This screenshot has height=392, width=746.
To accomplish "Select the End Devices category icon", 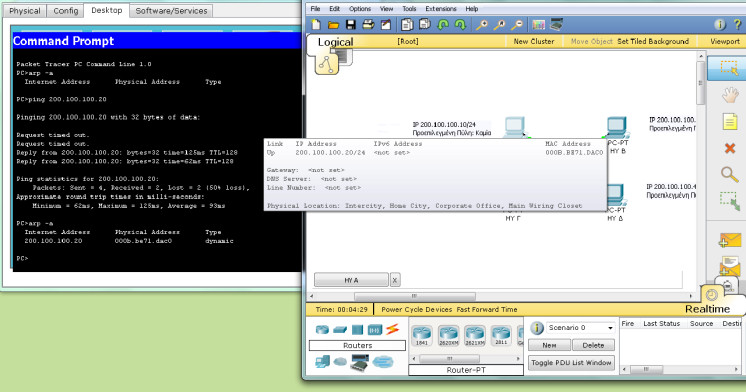I will coord(322,362).
